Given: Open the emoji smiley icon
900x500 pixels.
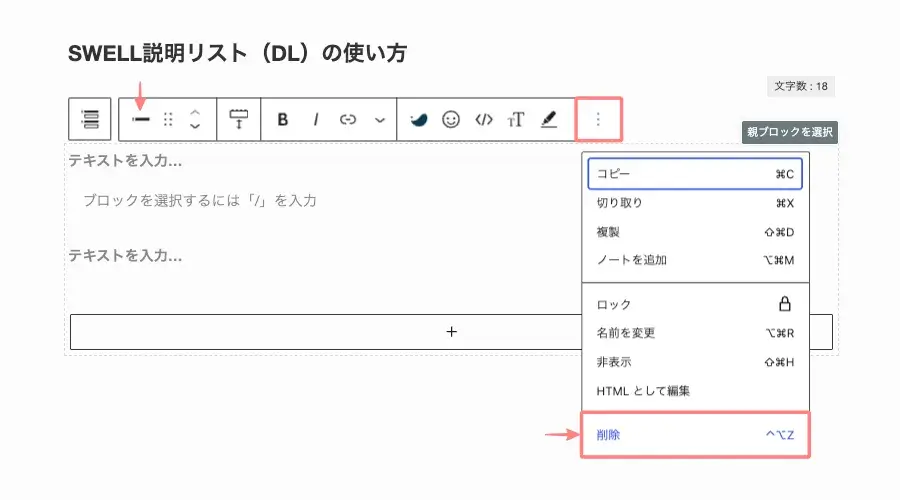Looking at the screenshot, I should pyautogui.click(x=451, y=119).
